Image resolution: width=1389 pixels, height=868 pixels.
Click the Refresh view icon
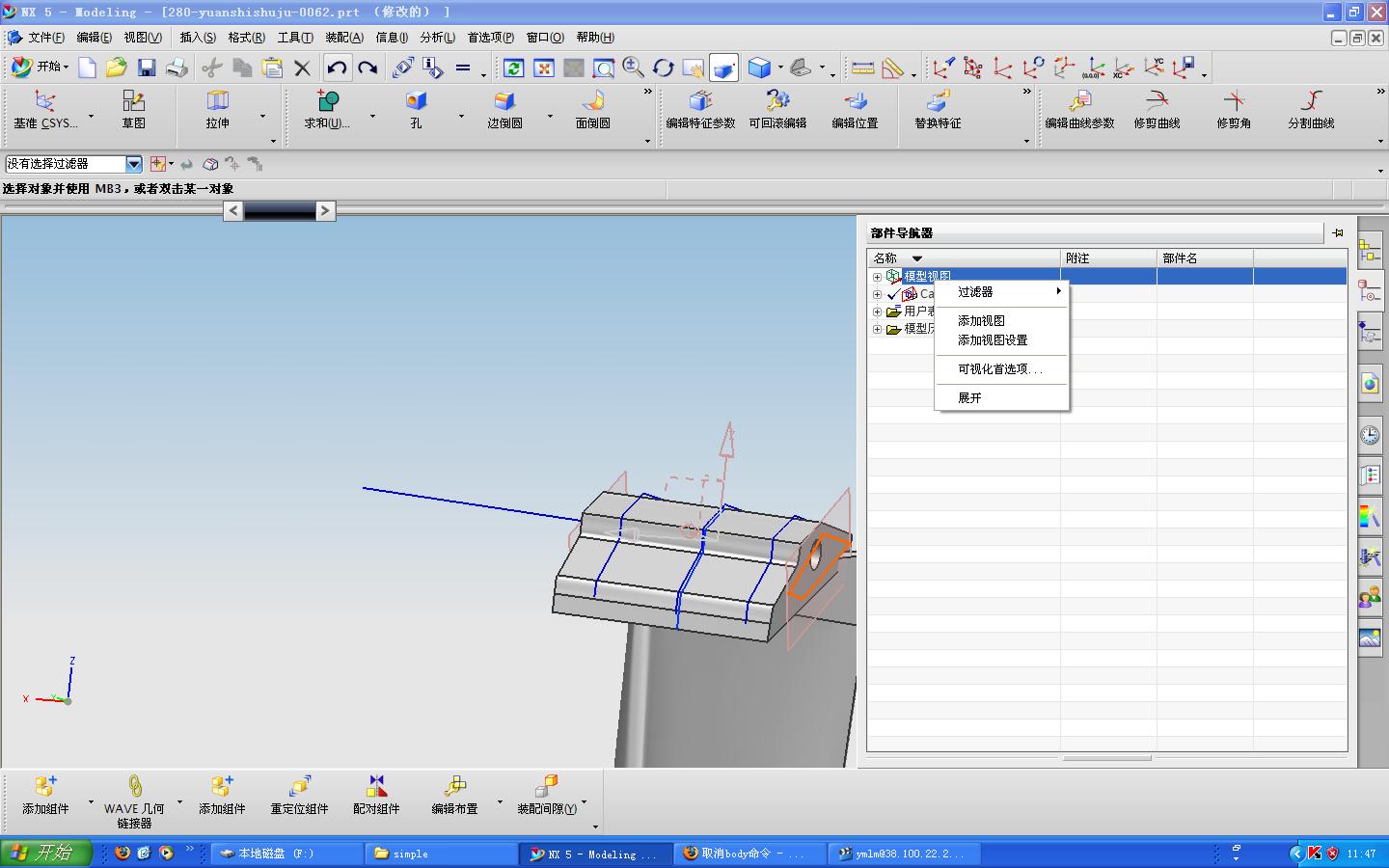pyautogui.click(x=513, y=68)
